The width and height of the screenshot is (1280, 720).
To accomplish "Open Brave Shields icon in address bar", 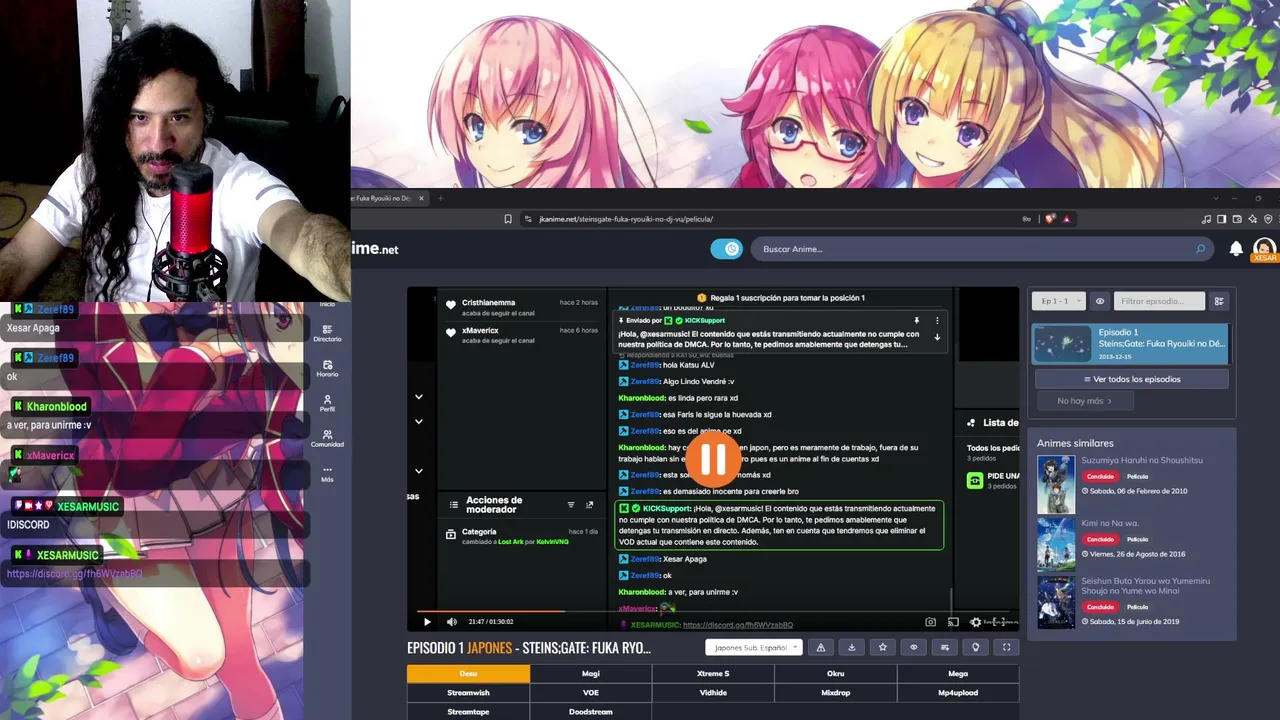I will [x=1049, y=219].
